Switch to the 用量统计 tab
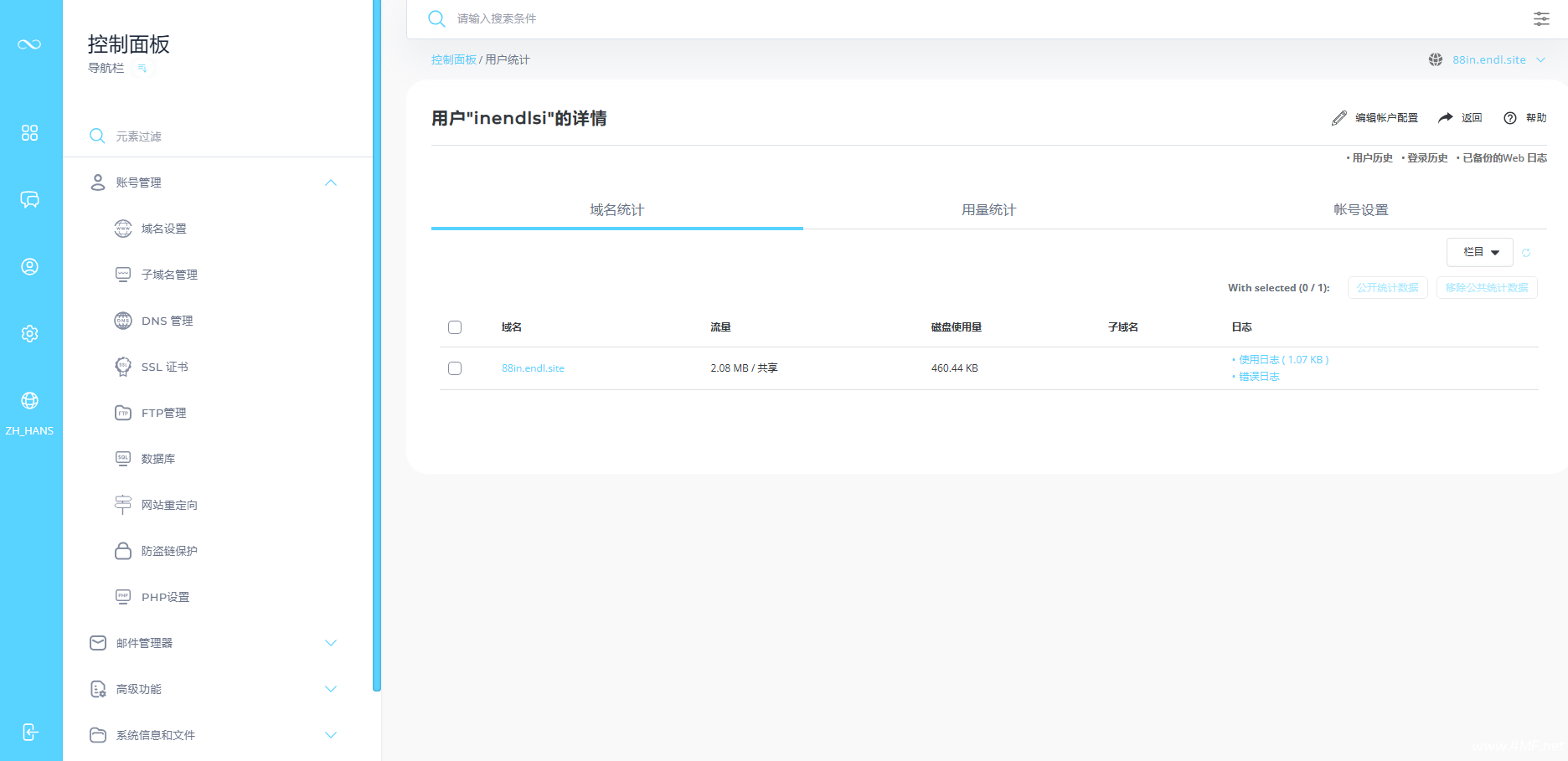Viewport: 1568px width, 761px height. [x=988, y=210]
